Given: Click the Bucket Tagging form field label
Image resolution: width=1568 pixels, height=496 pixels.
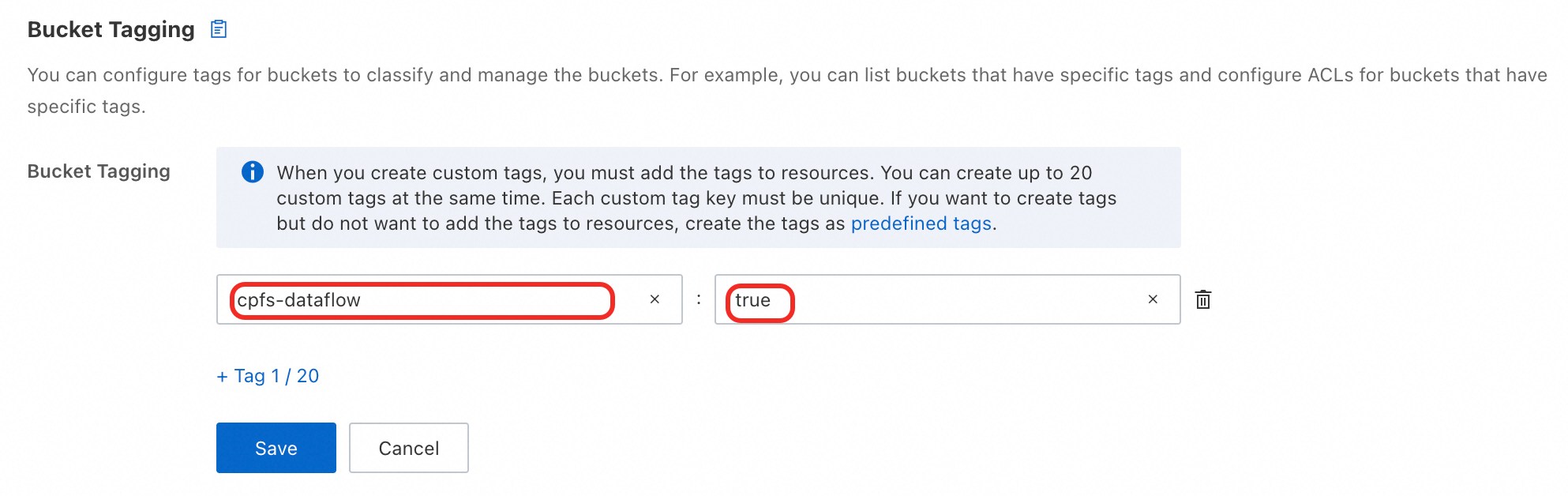Looking at the screenshot, I should point(99,171).
